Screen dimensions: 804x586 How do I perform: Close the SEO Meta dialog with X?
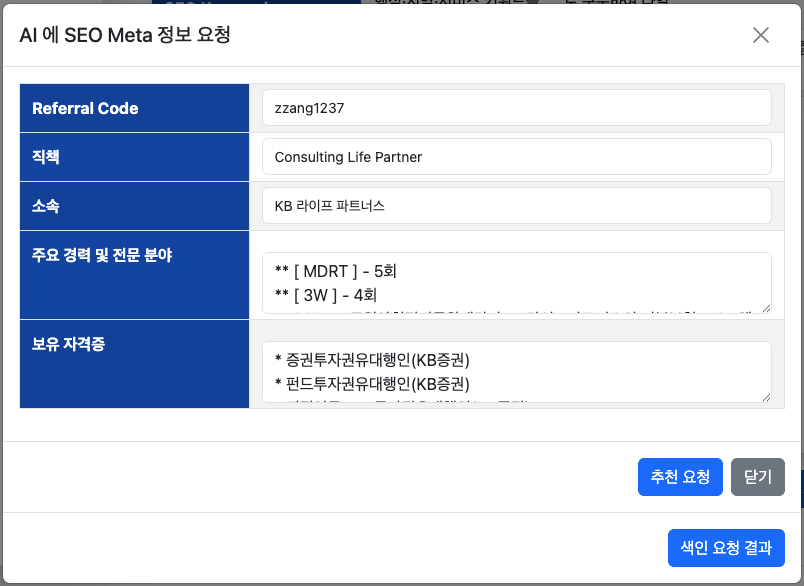coord(761,36)
